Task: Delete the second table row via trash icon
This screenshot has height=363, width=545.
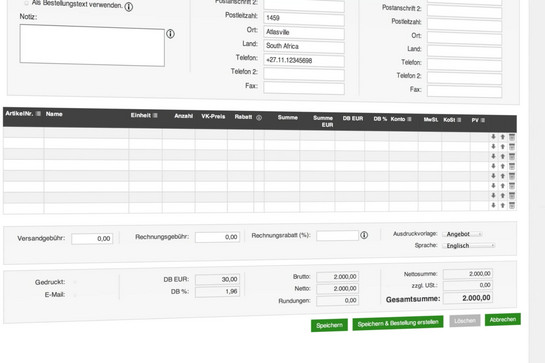Action: [512, 147]
